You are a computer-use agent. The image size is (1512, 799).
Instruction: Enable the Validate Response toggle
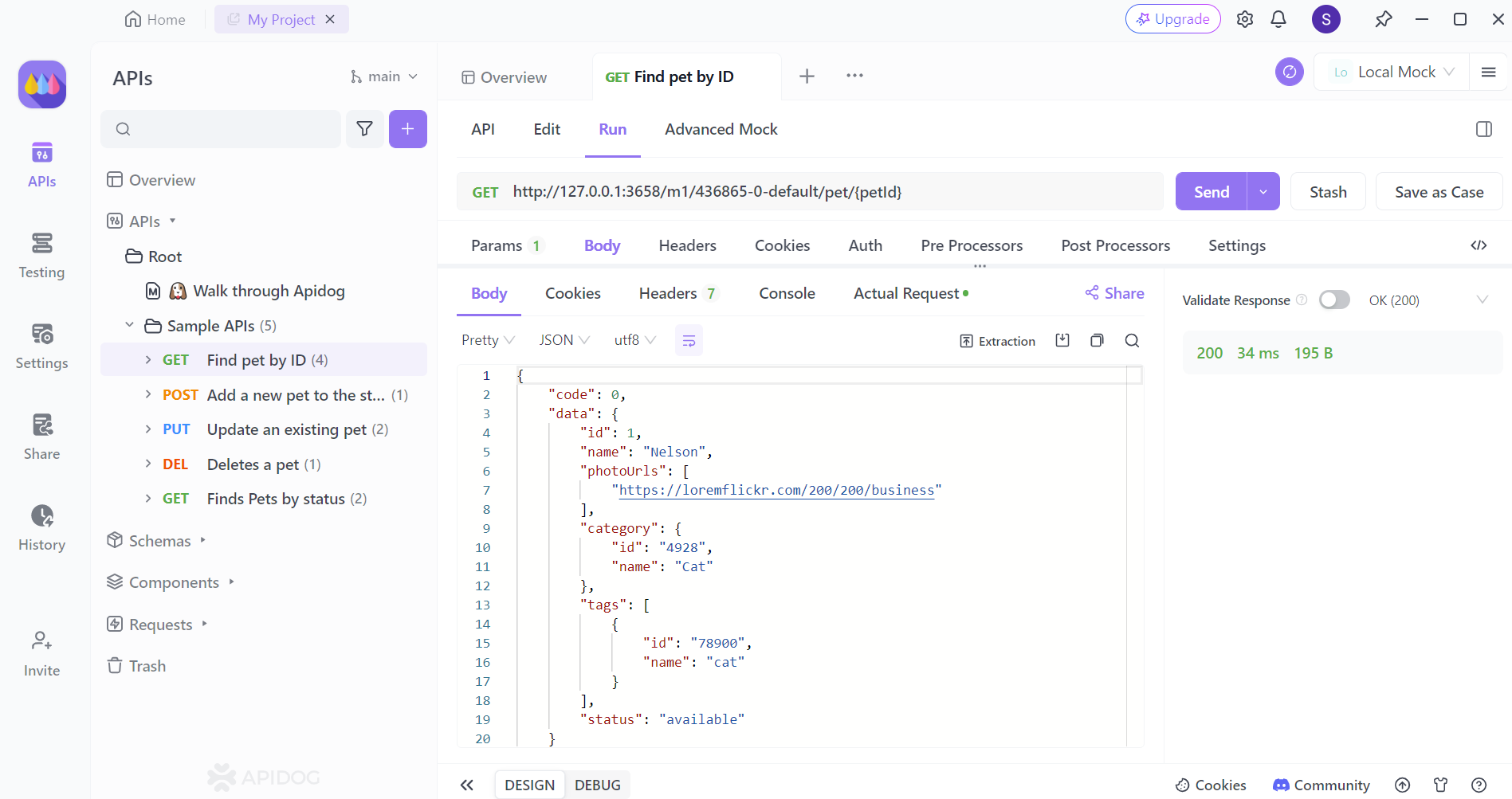[x=1334, y=300]
